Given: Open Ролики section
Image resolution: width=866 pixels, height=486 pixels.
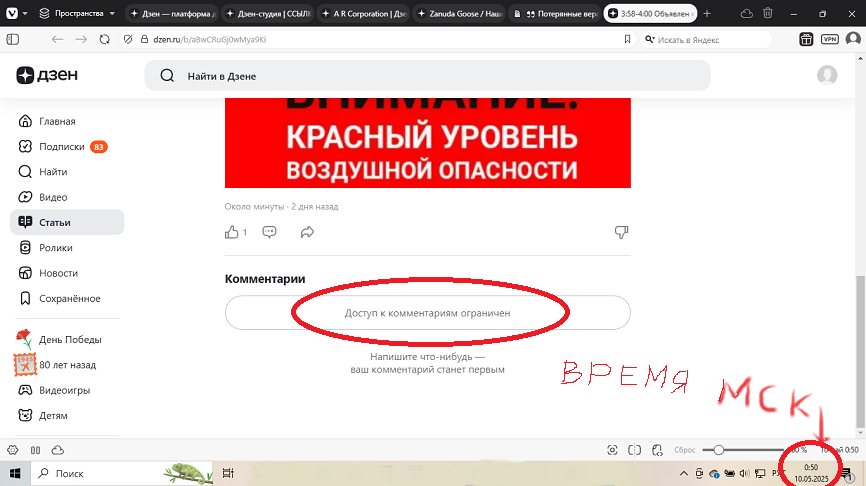Looking at the screenshot, I should coord(67,247).
